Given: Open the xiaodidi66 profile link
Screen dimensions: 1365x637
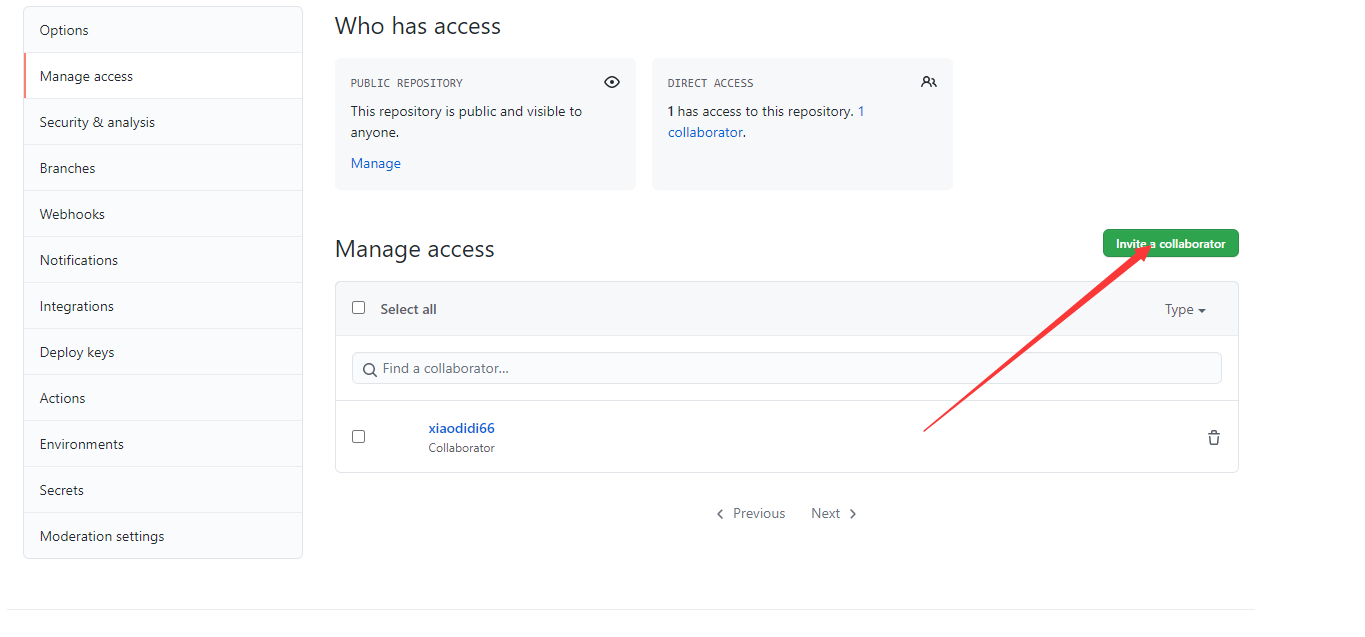Looking at the screenshot, I should point(461,428).
